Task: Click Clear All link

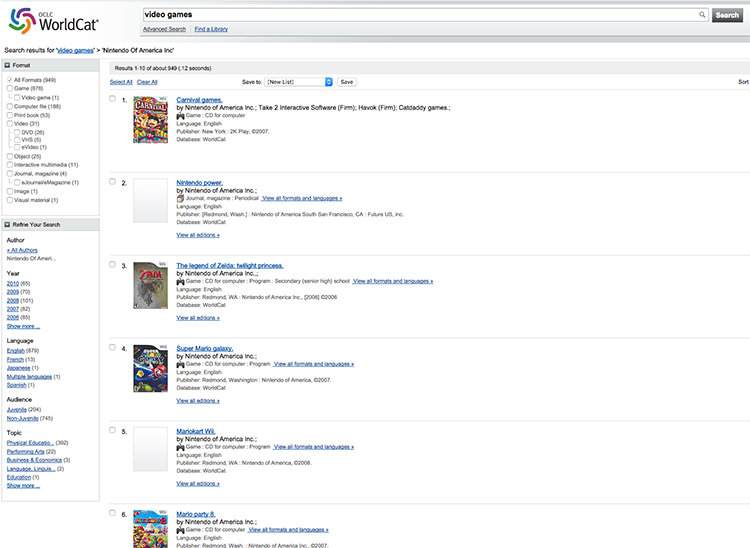Action: point(147,82)
